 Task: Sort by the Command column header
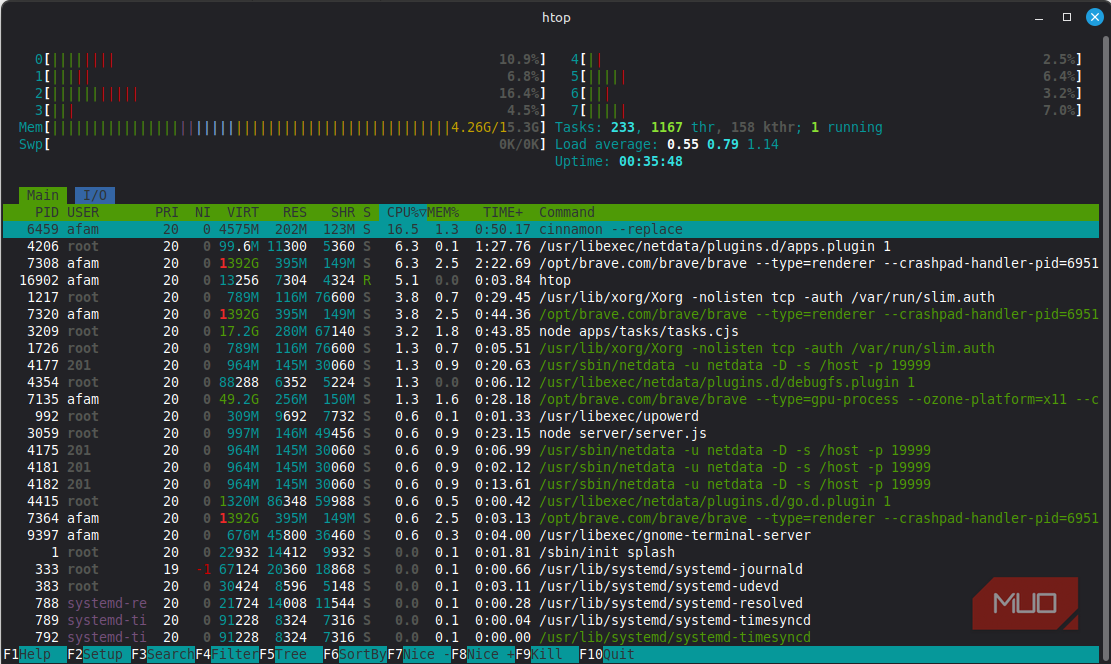point(567,212)
